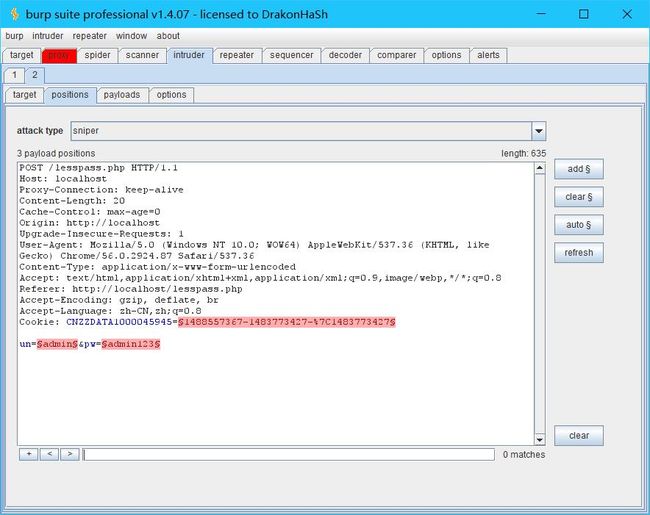Viewport: 650px width, 515px height.
Task: Click the highlighted $admin123$ payload position
Action: point(131,344)
